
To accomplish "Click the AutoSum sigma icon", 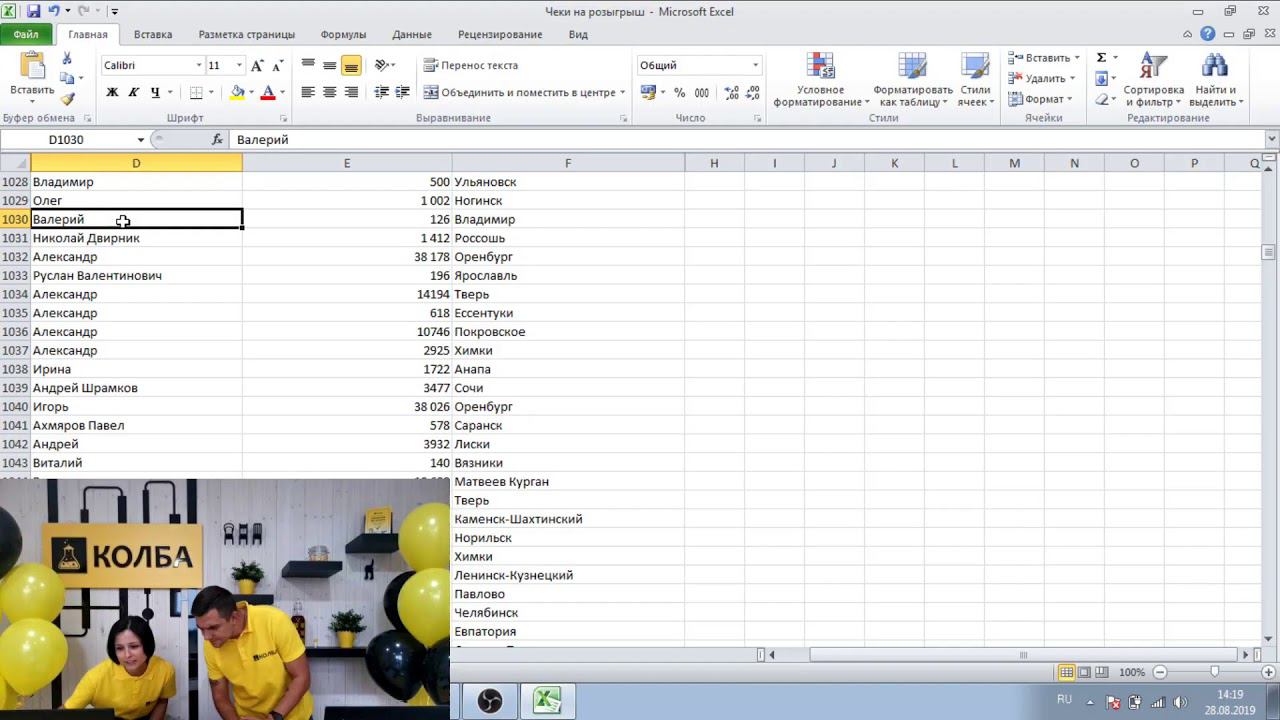I will pos(1101,58).
